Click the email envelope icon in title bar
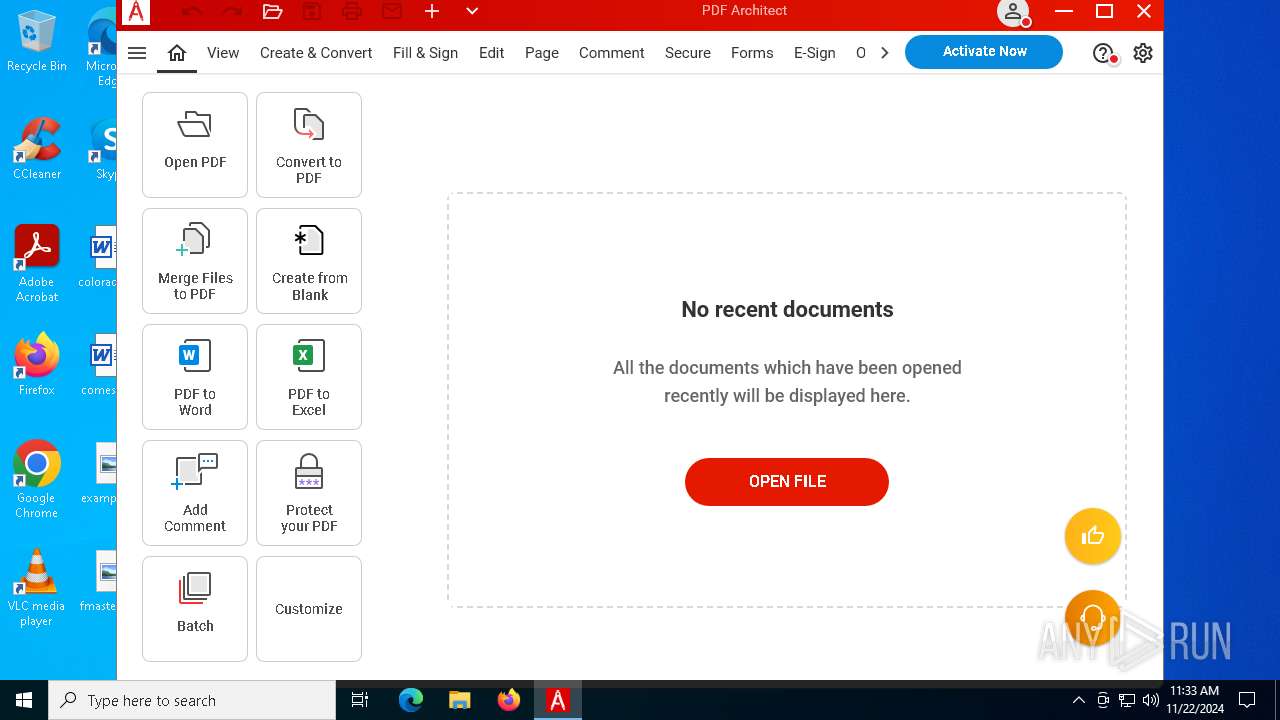This screenshot has width=1280, height=720. click(392, 11)
